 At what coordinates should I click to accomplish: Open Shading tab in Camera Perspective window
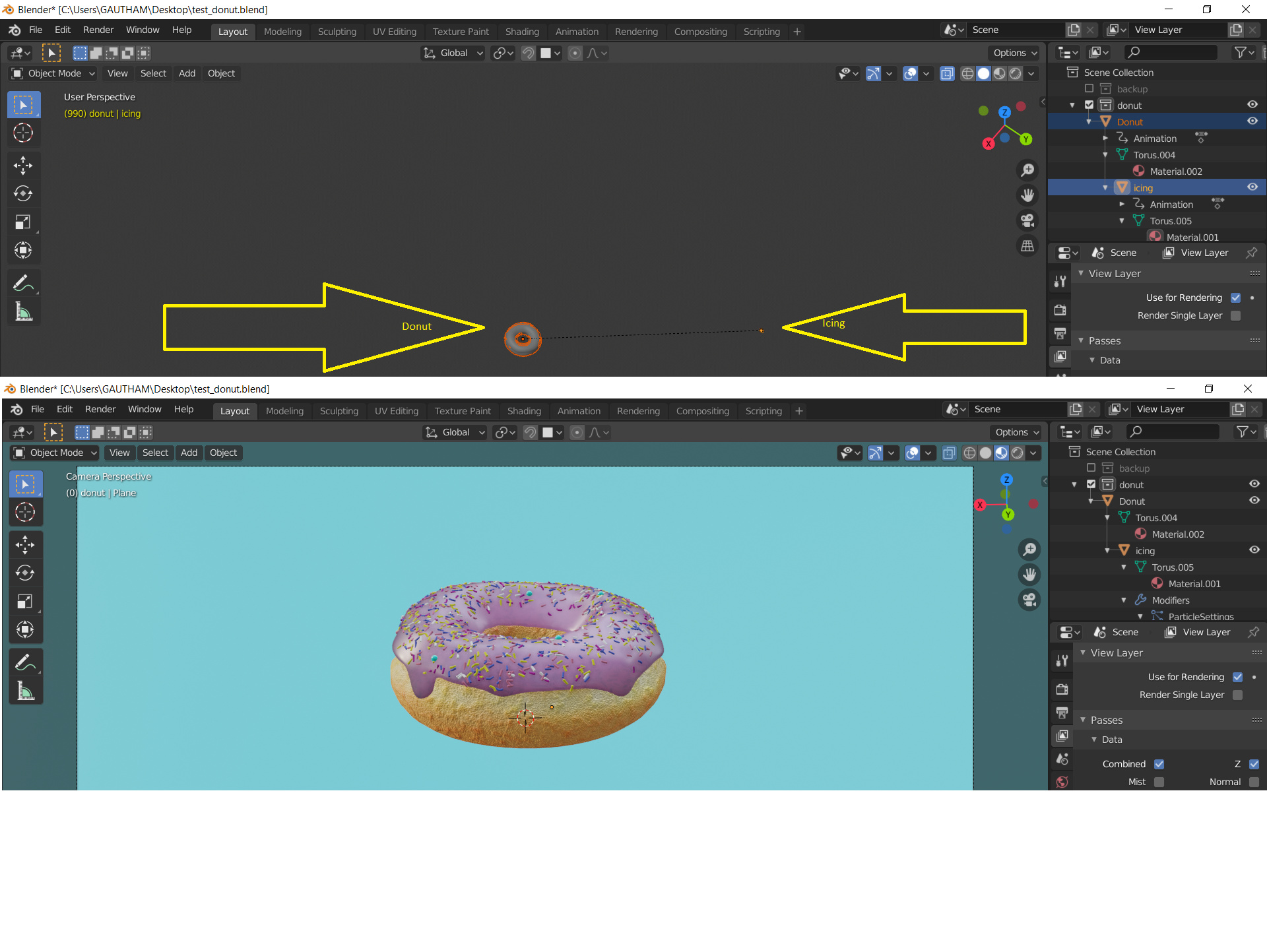[x=524, y=410]
